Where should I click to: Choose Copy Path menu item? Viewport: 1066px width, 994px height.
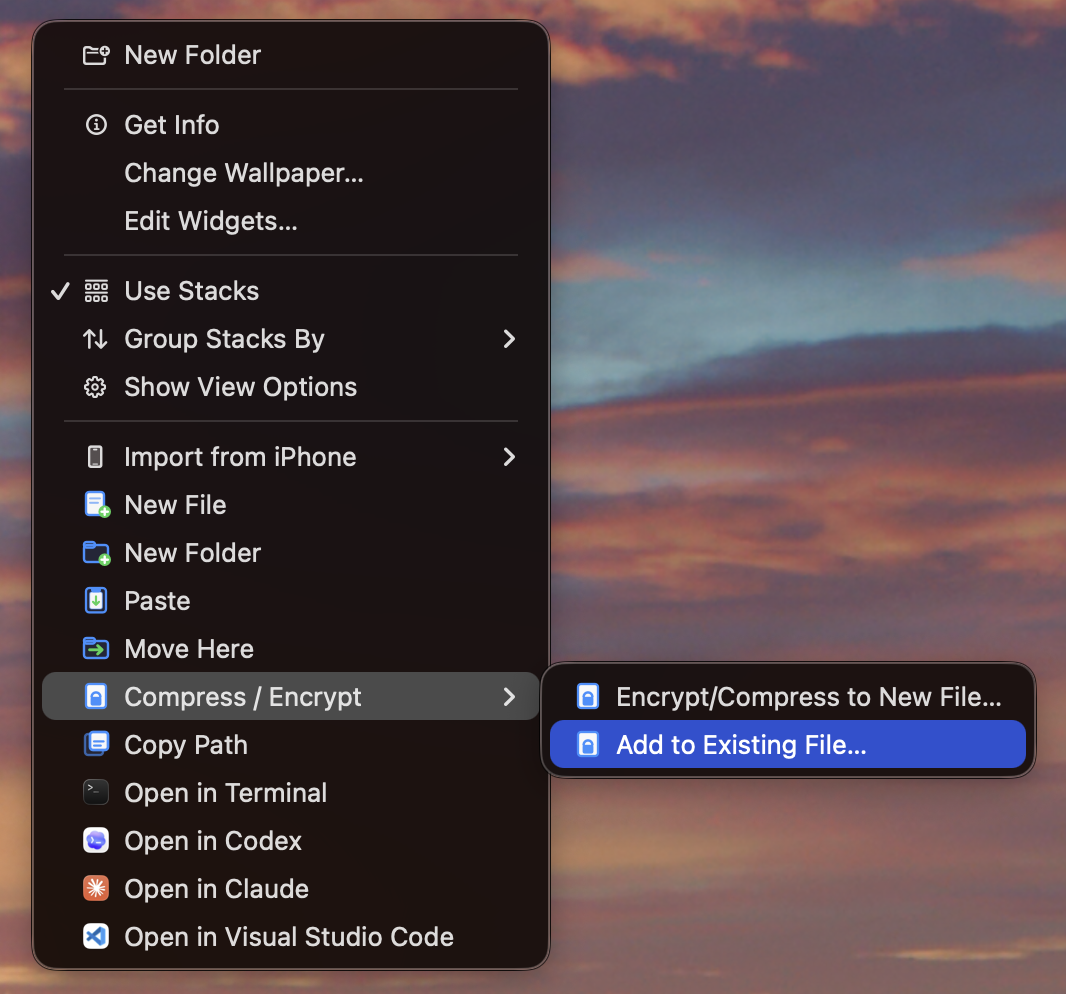pos(291,744)
